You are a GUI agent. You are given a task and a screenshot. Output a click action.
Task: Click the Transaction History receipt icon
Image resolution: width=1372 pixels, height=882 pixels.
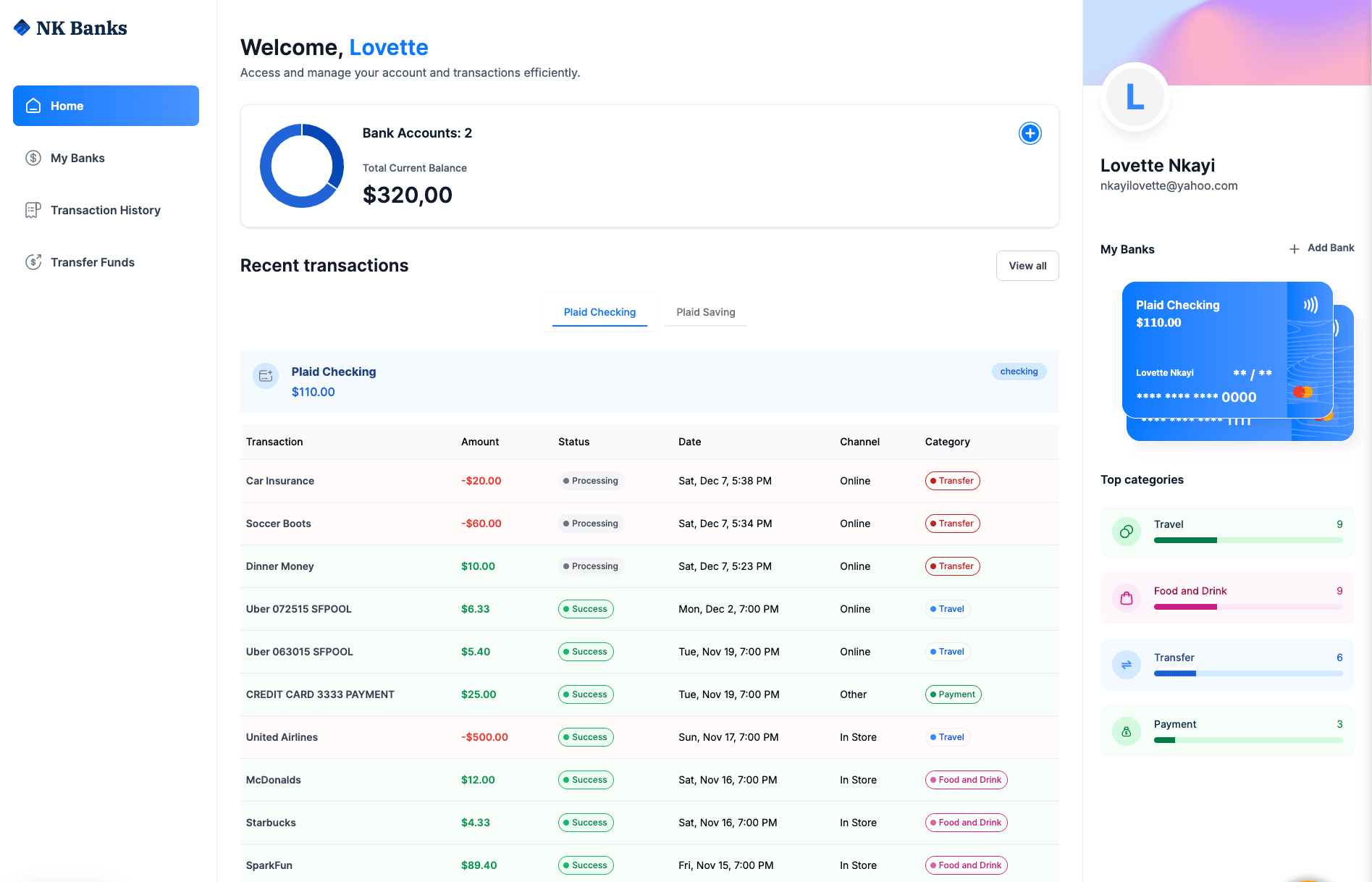point(33,210)
